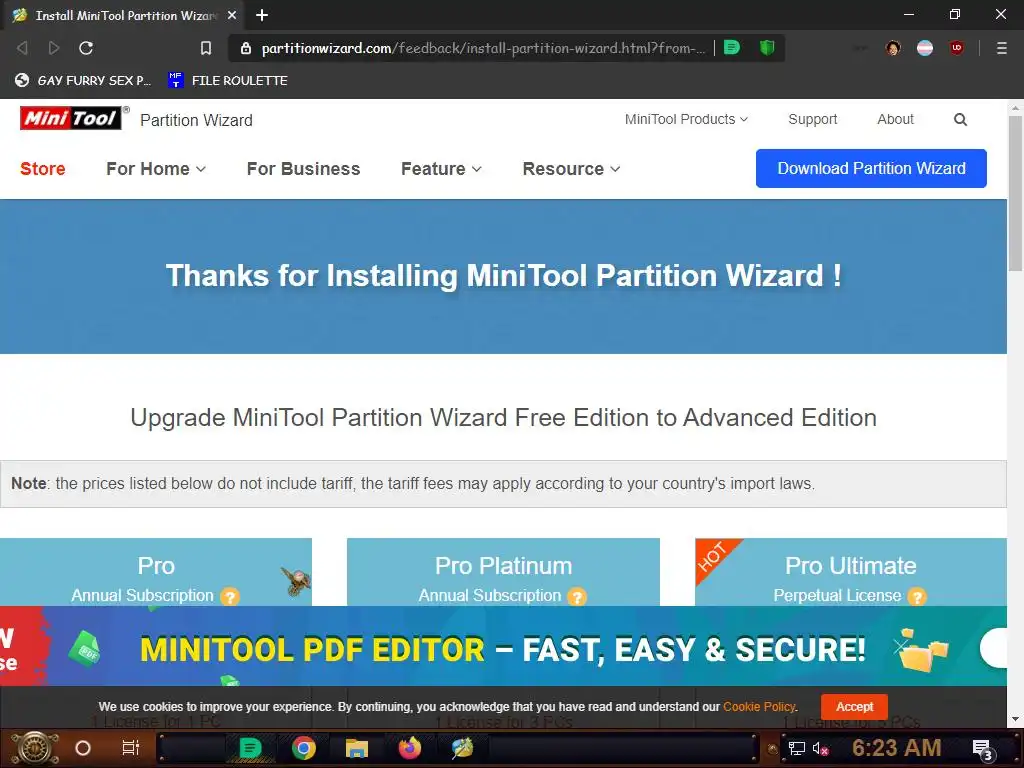The height and width of the screenshot is (768, 1024).
Task: Open the MiniTool Partition Wizard taskbar icon
Action: coord(462,748)
